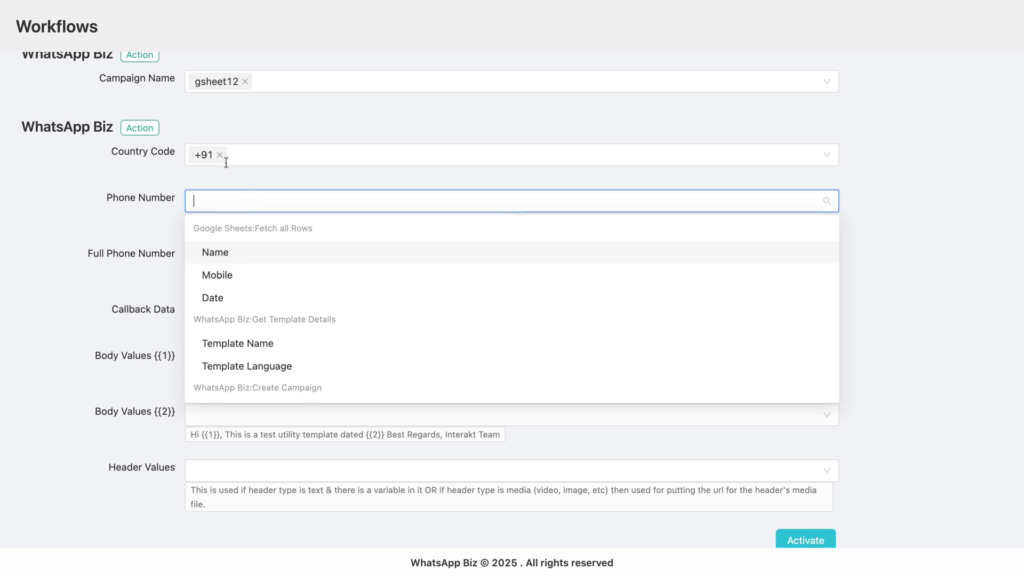
Task: Pick Template Language from the list
Action: coord(512,366)
